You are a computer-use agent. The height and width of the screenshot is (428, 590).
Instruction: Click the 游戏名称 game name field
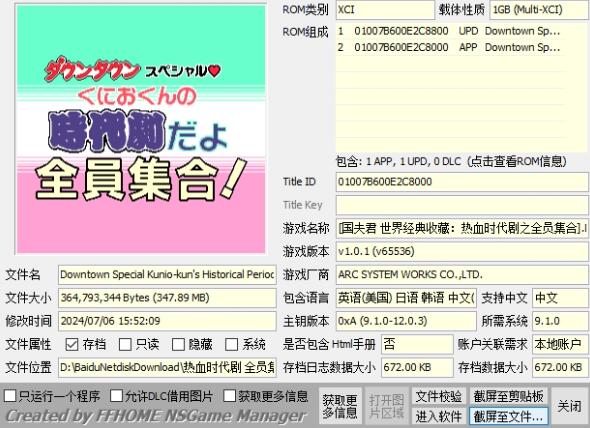[462, 228]
